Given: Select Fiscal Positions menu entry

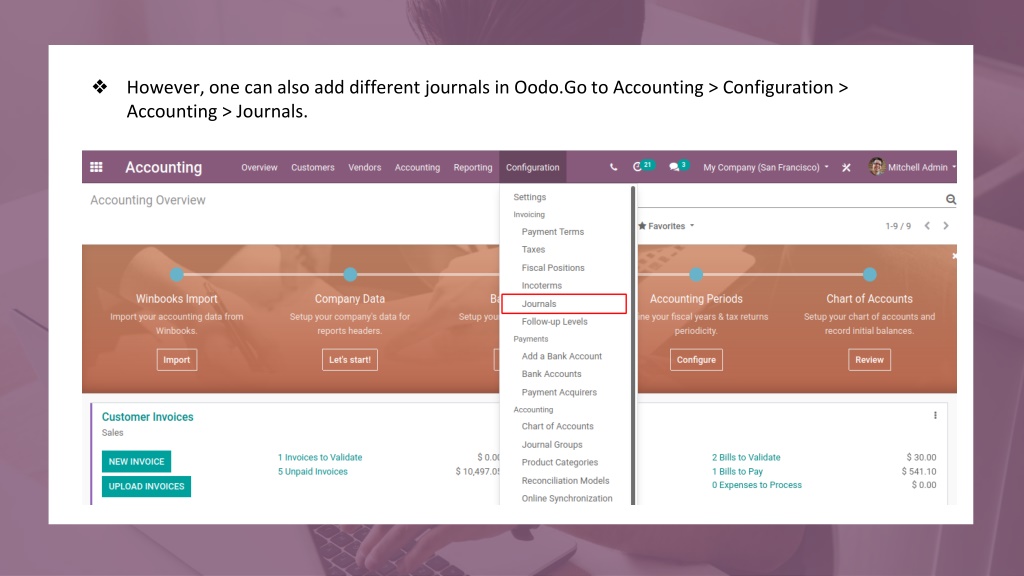Looking at the screenshot, I should (x=553, y=268).
